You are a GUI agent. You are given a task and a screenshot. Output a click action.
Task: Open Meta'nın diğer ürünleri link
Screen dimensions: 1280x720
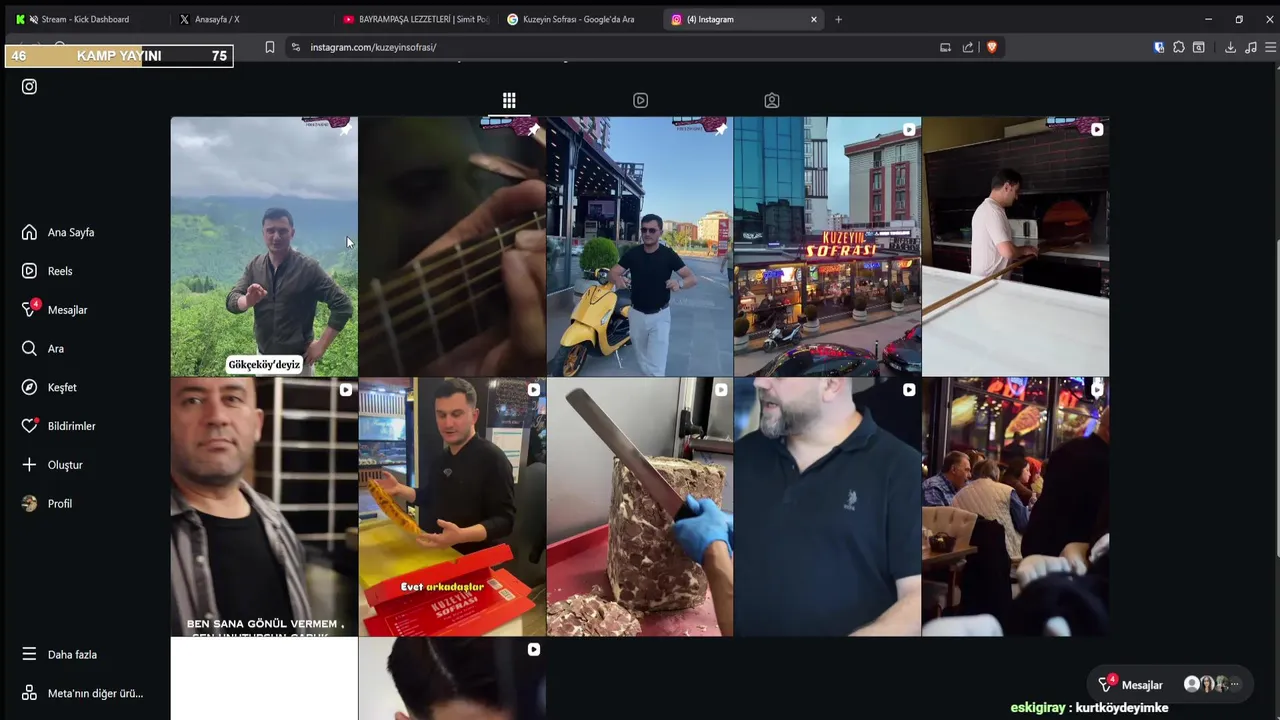(x=82, y=693)
